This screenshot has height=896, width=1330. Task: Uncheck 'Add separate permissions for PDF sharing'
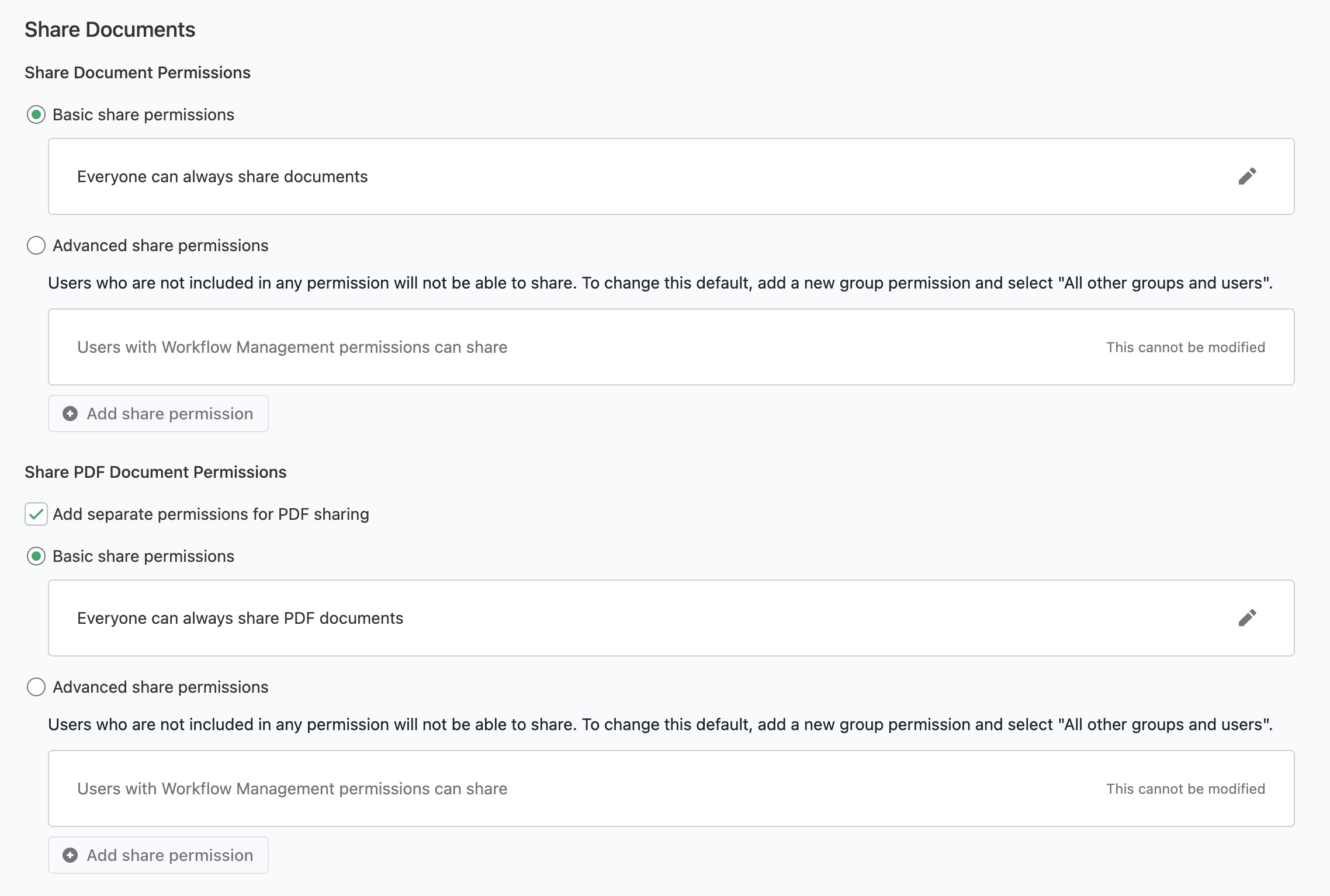(36, 514)
